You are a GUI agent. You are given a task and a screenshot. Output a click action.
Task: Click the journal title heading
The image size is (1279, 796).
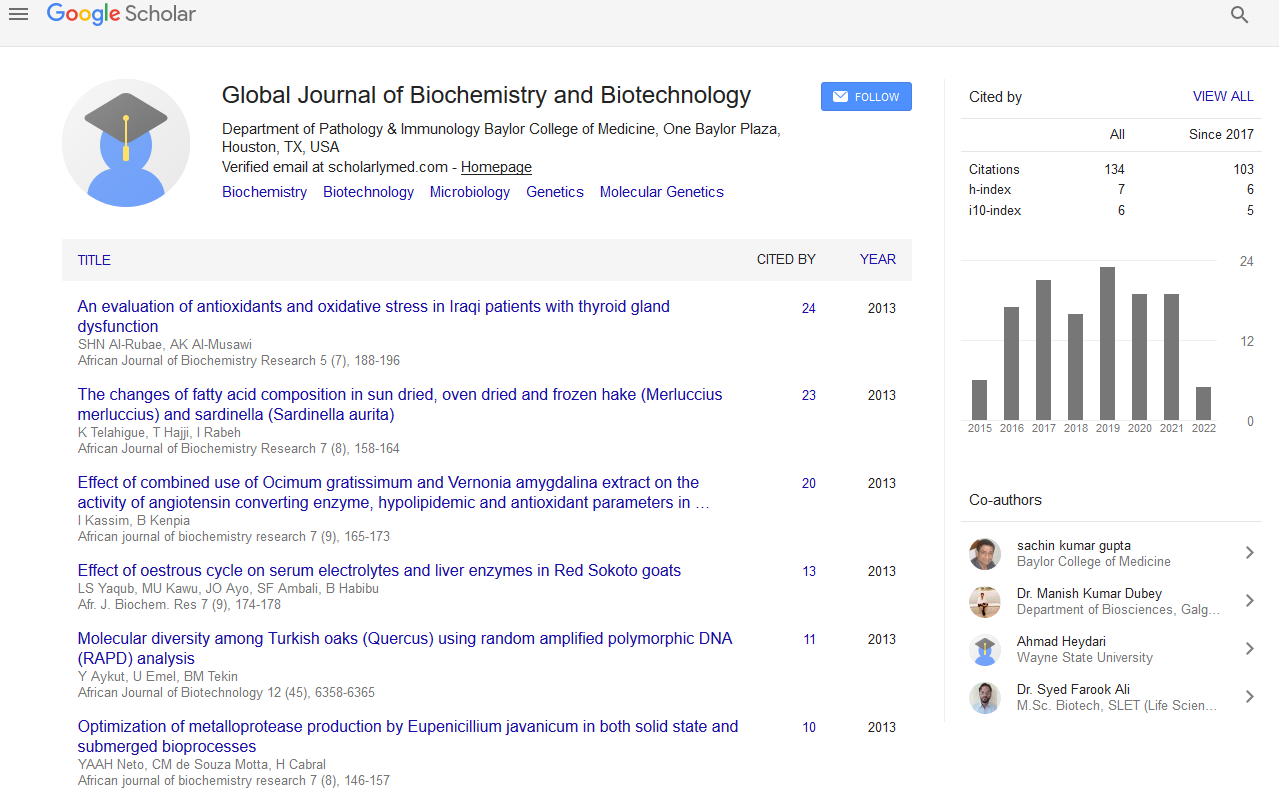[486, 95]
